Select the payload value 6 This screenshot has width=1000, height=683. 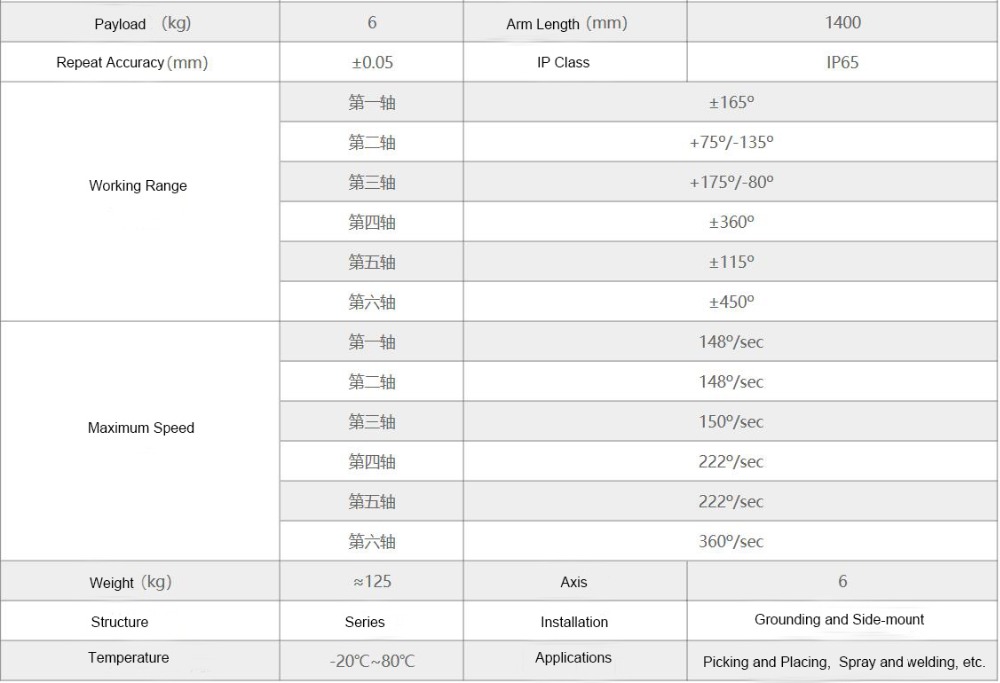tap(372, 22)
